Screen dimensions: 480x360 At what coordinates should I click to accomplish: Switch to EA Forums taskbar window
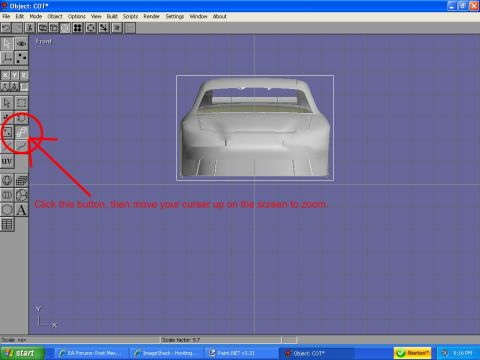coord(92,353)
